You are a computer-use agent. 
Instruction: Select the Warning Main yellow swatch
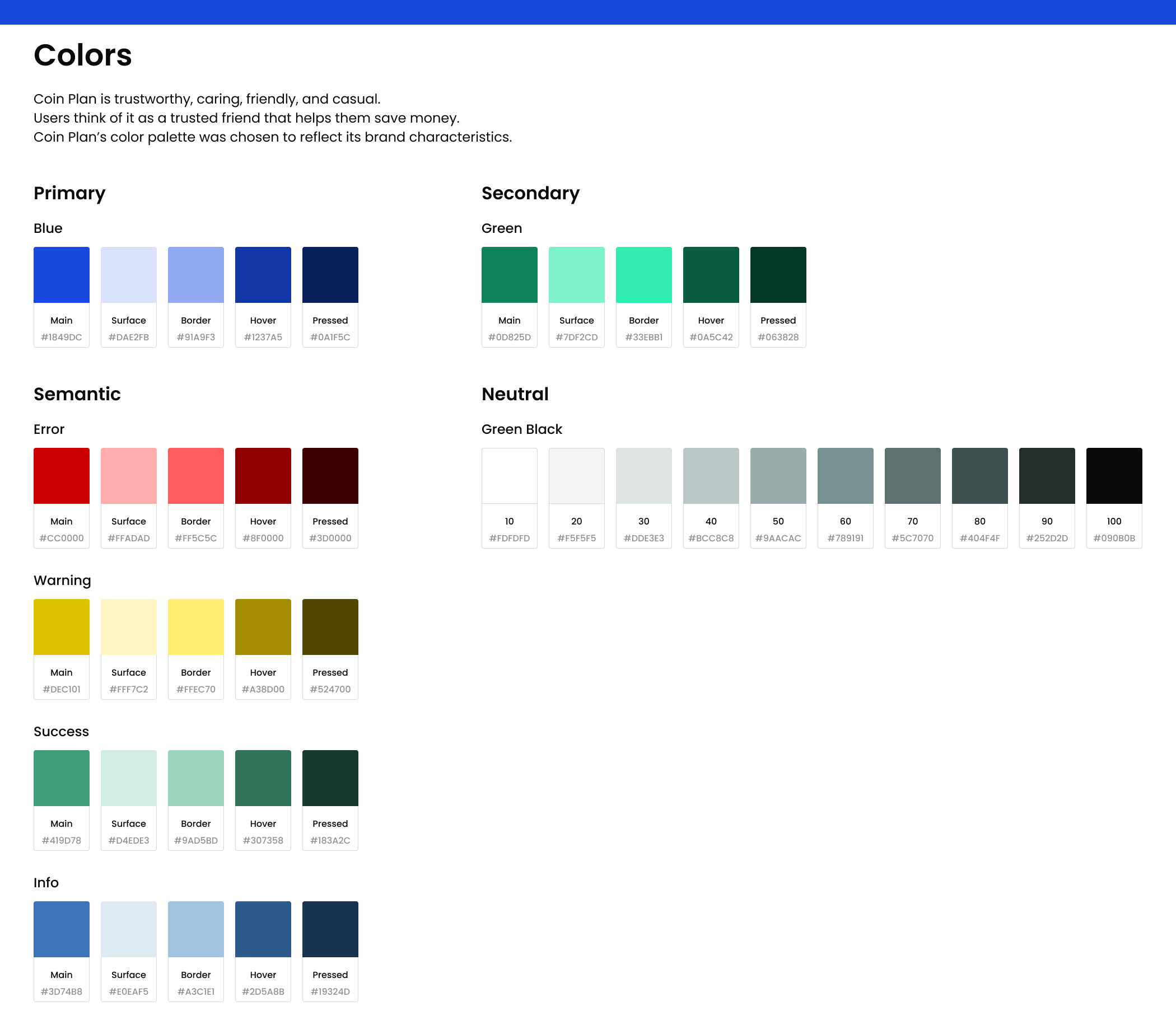pos(61,627)
